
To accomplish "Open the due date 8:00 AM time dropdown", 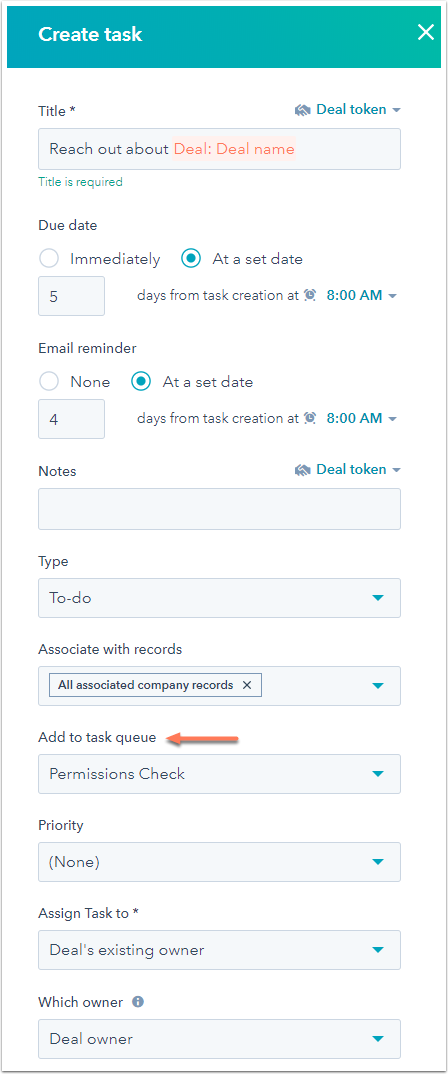I will [362, 295].
